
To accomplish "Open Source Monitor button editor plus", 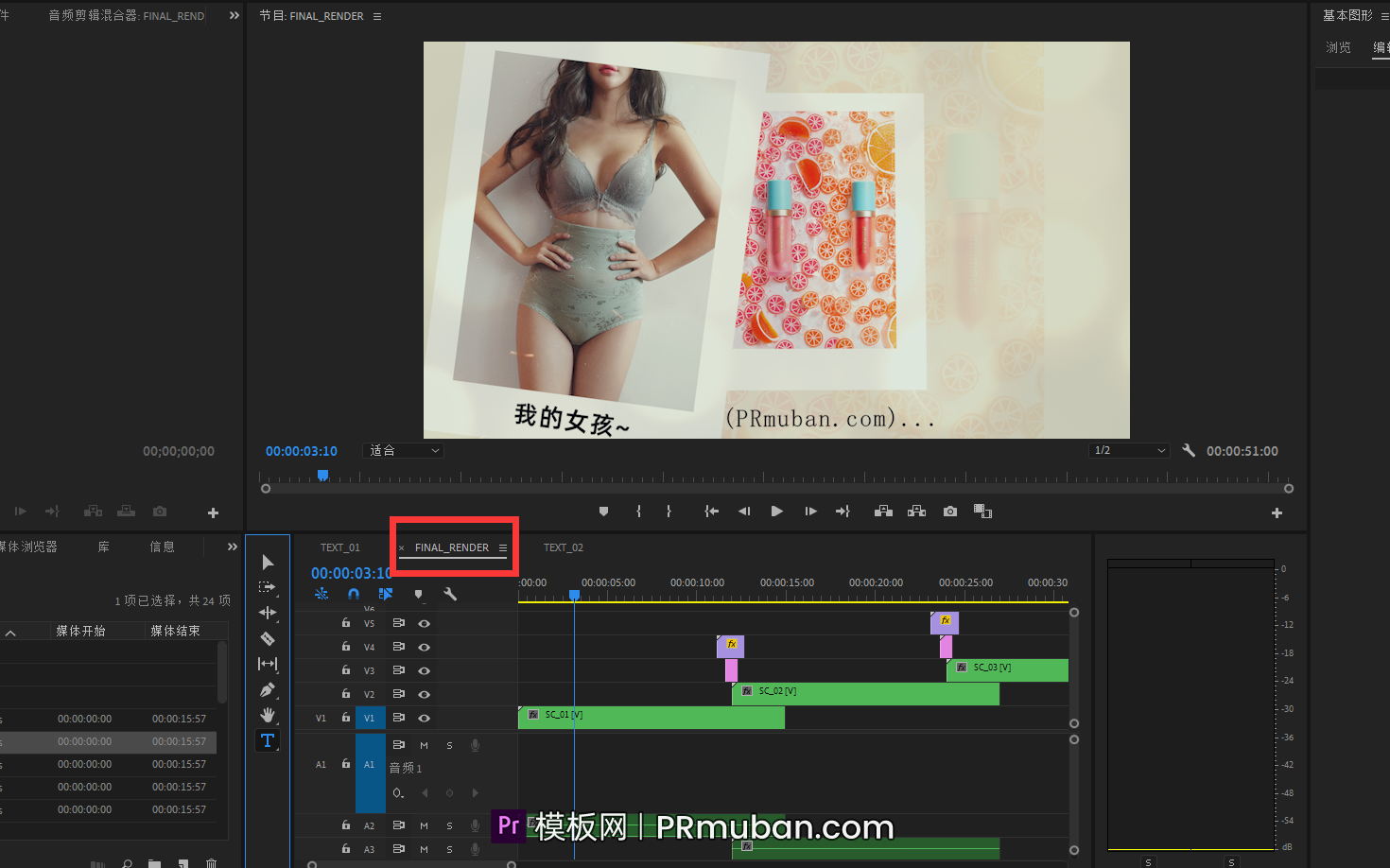I will click(213, 512).
